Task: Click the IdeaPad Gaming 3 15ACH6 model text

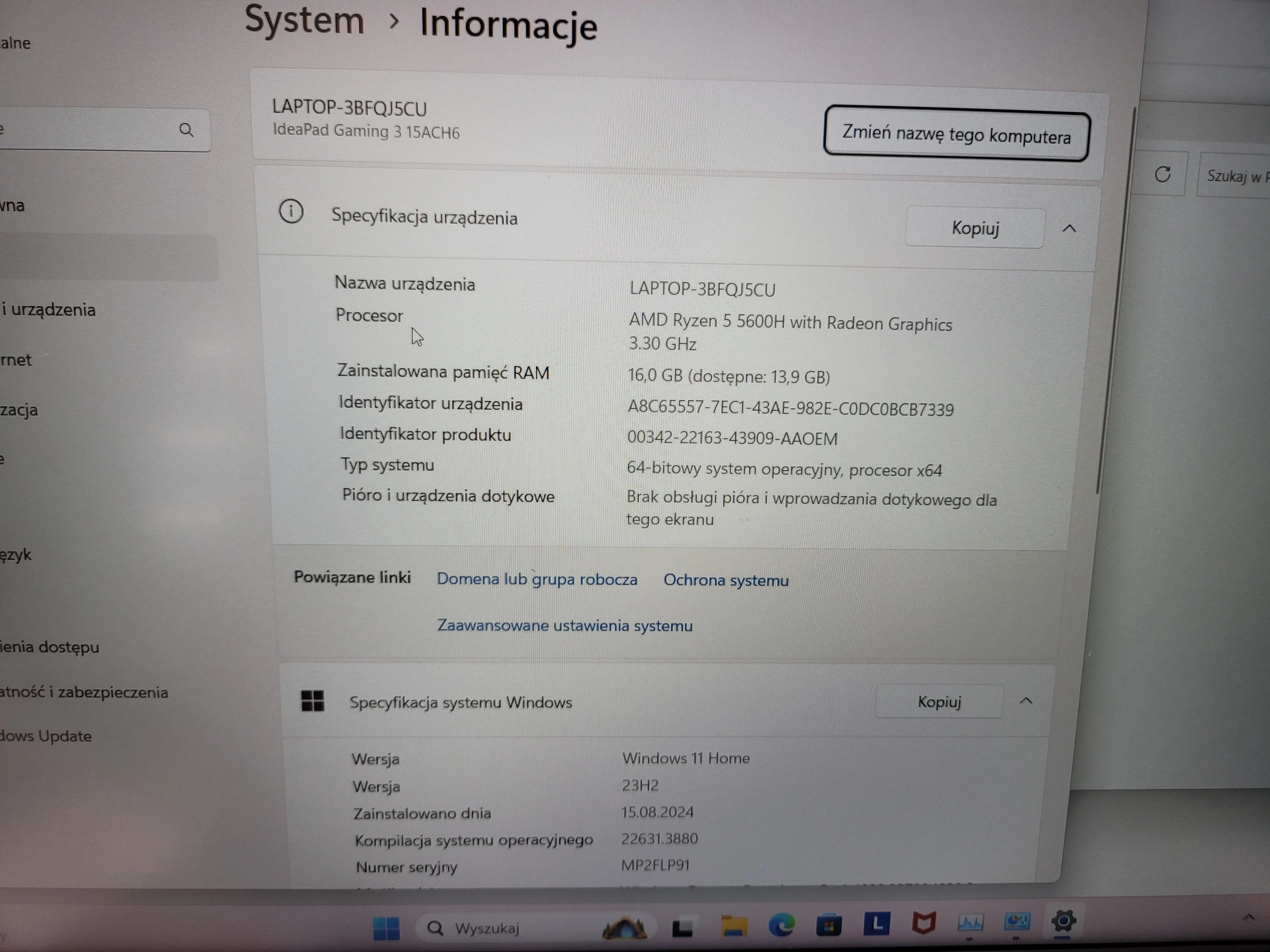Action: tap(366, 131)
